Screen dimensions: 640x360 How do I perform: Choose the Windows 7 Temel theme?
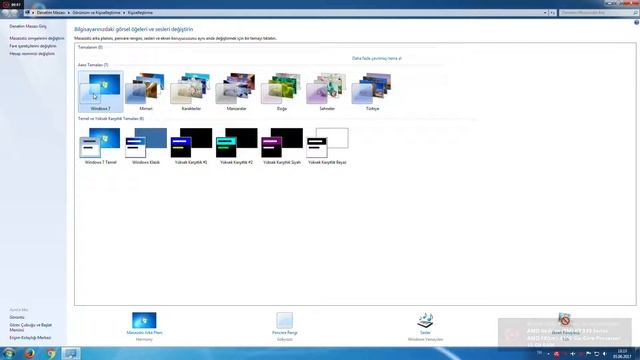coord(100,146)
